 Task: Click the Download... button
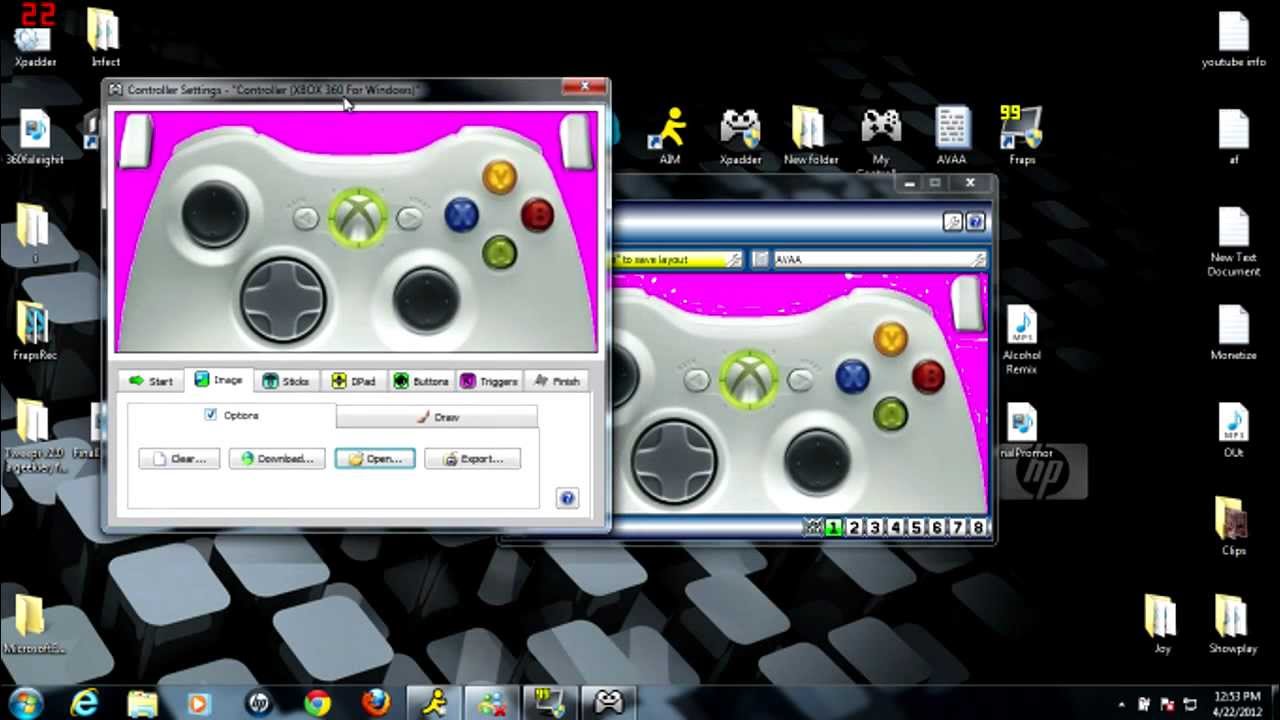[x=277, y=459]
